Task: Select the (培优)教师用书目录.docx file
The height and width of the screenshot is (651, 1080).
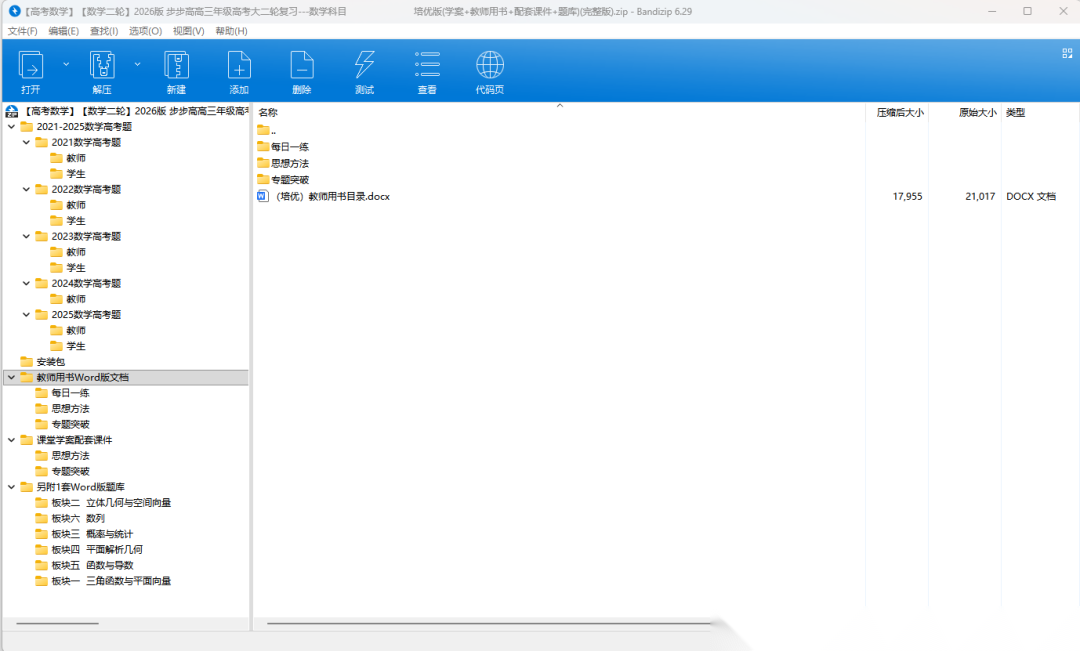Action: coord(332,197)
